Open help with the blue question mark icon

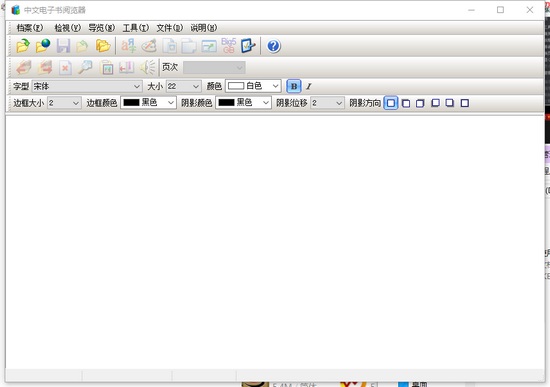[x=274, y=46]
